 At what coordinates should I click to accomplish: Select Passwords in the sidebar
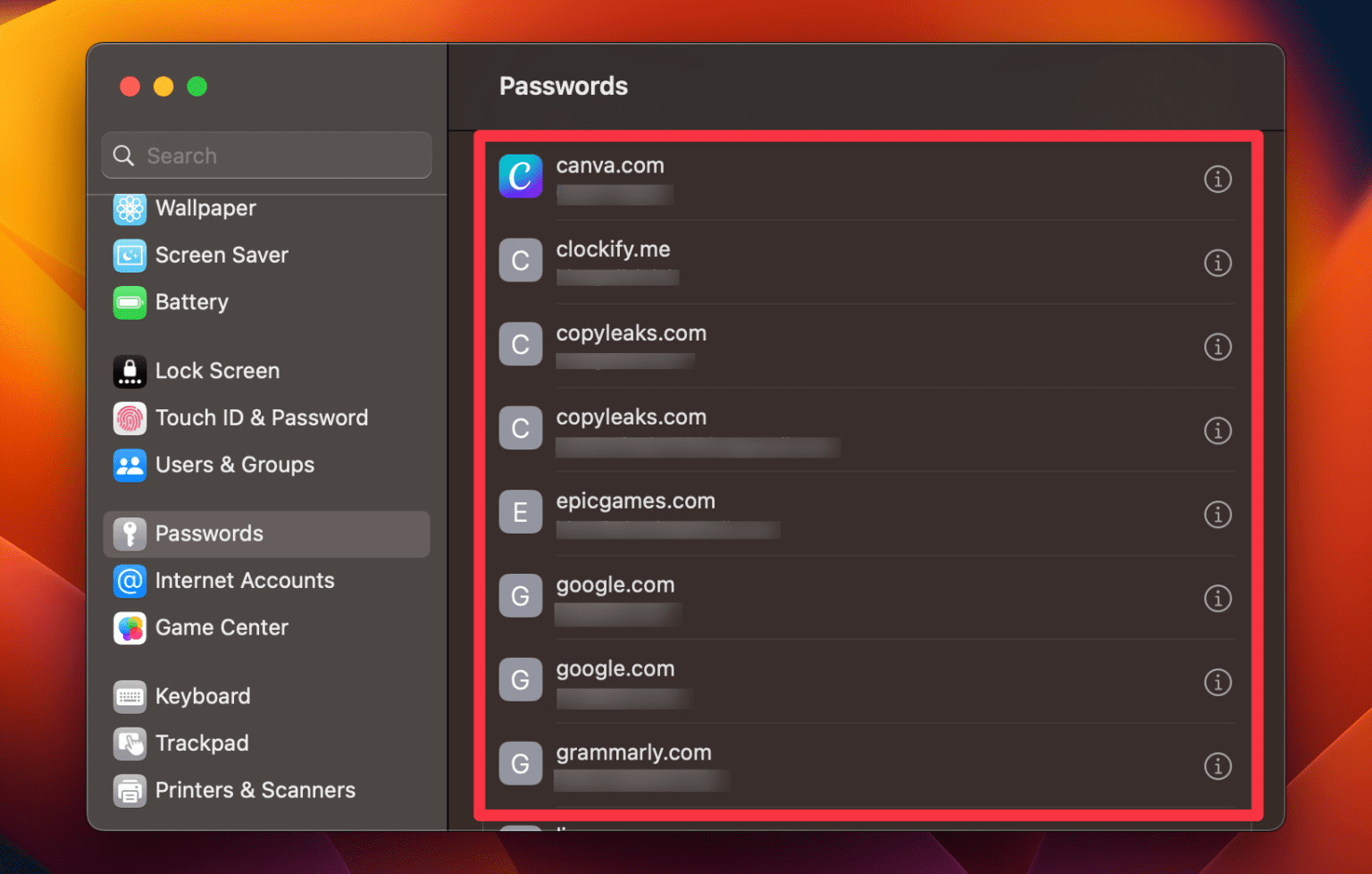[x=208, y=534]
